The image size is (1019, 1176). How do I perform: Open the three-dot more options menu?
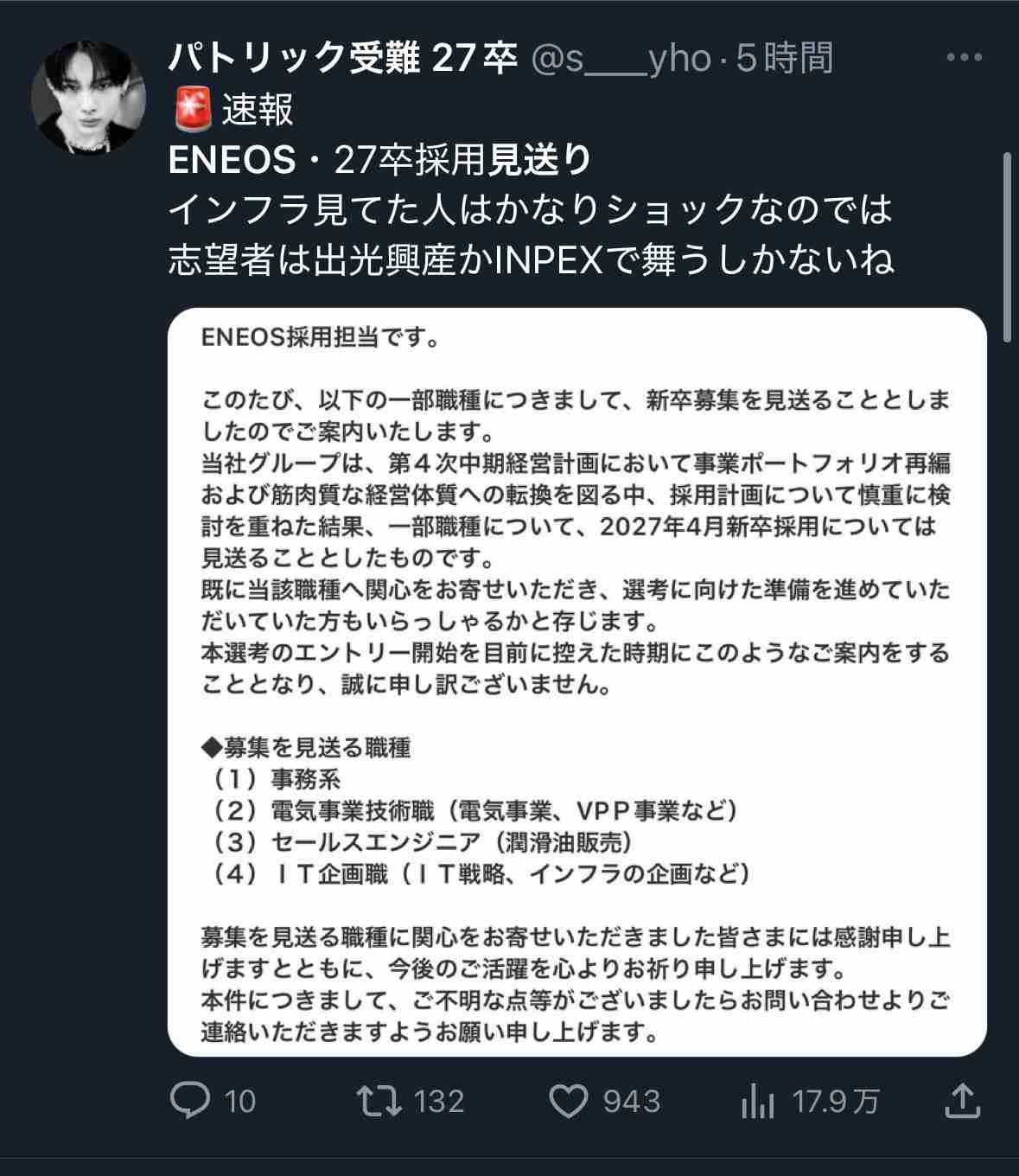(x=965, y=58)
